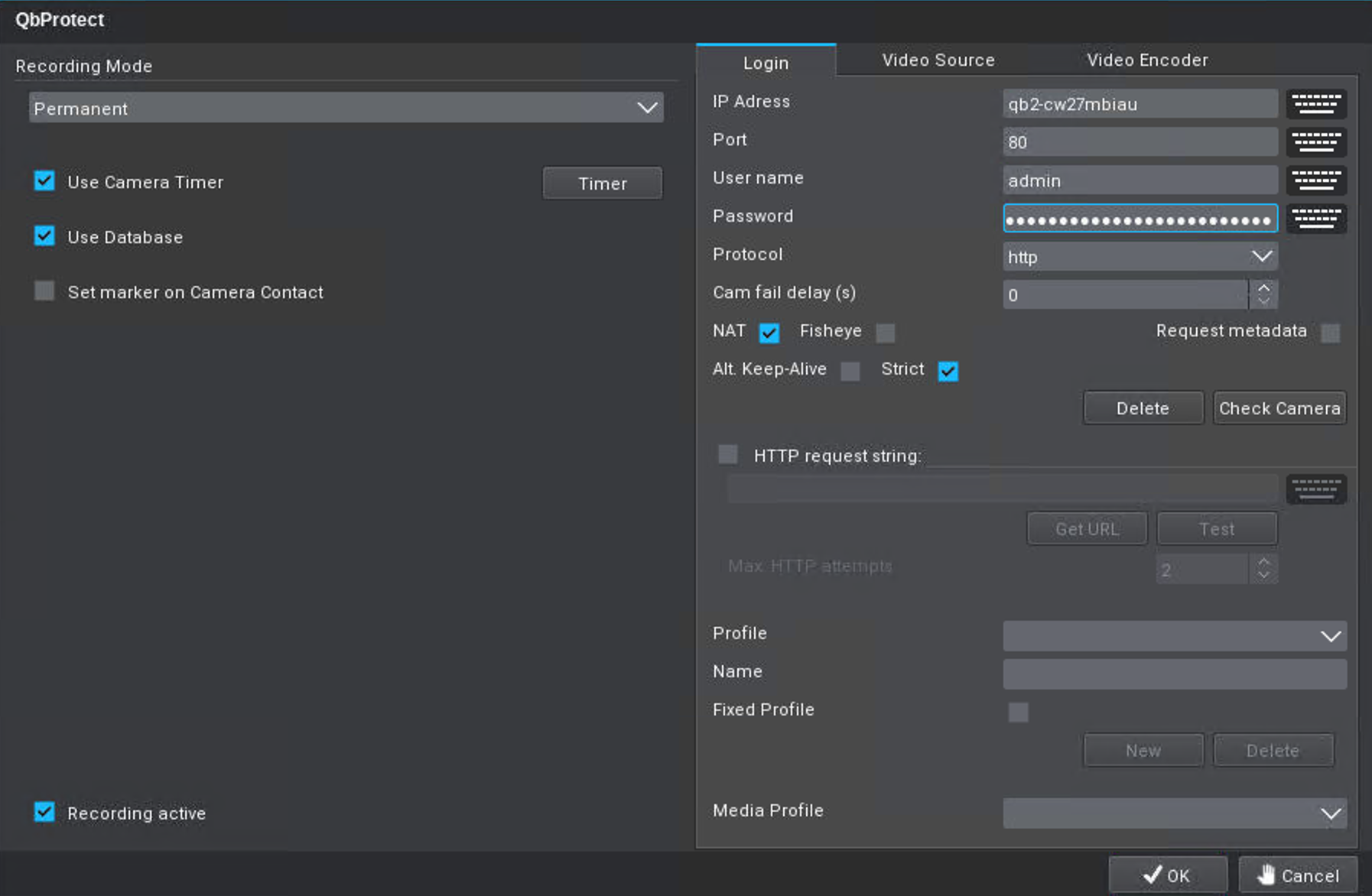Increase the Cam fail delay value
This screenshot has height=896, width=1372.
pyautogui.click(x=1263, y=287)
